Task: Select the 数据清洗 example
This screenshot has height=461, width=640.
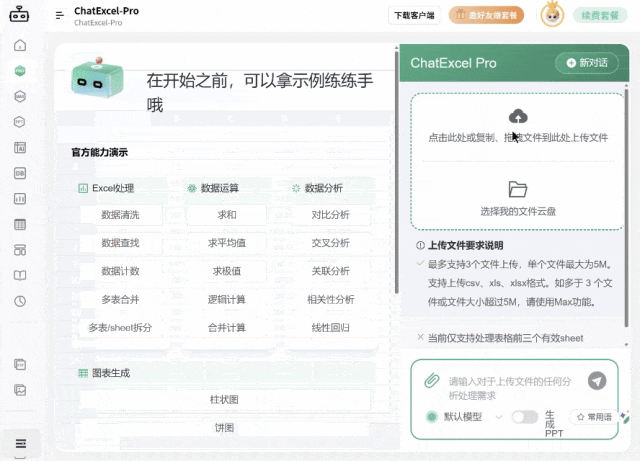Action: [120, 215]
